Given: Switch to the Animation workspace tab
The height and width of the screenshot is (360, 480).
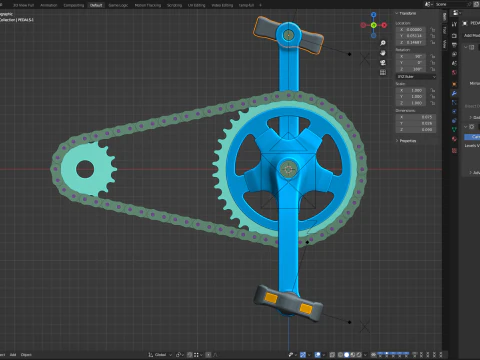Looking at the screenshot, I should coord(48,5).
